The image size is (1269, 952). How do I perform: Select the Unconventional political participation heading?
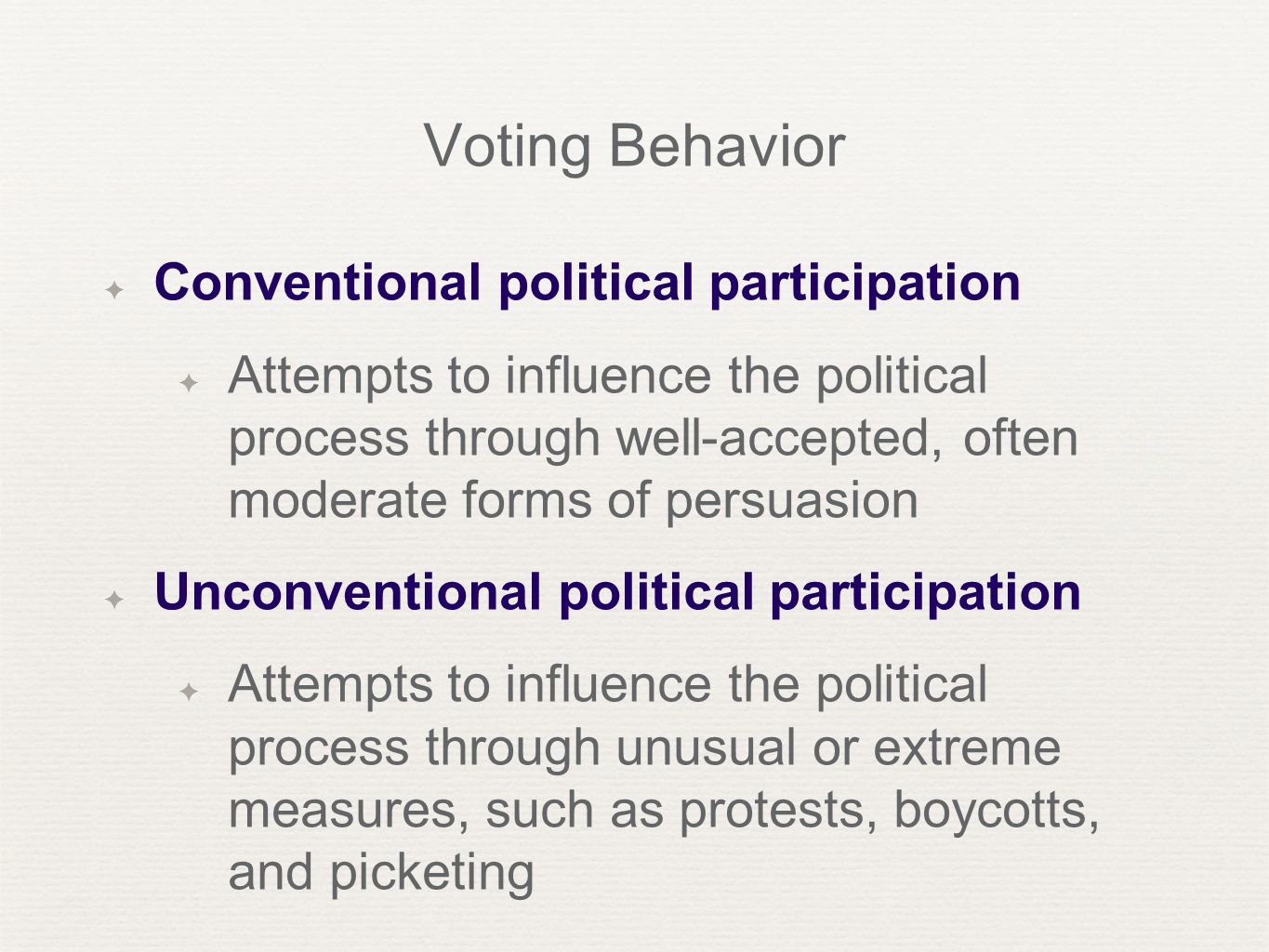tap(617, 591)
